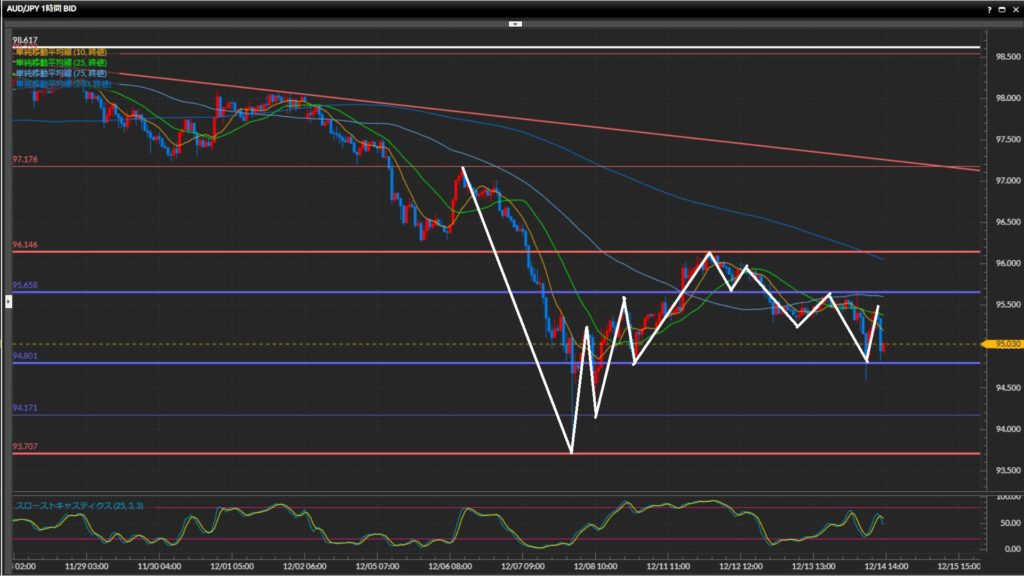Expand the top toolbar dropdown arrow
The width and height of the screenshot is (1024, 576).
[514, 22]
